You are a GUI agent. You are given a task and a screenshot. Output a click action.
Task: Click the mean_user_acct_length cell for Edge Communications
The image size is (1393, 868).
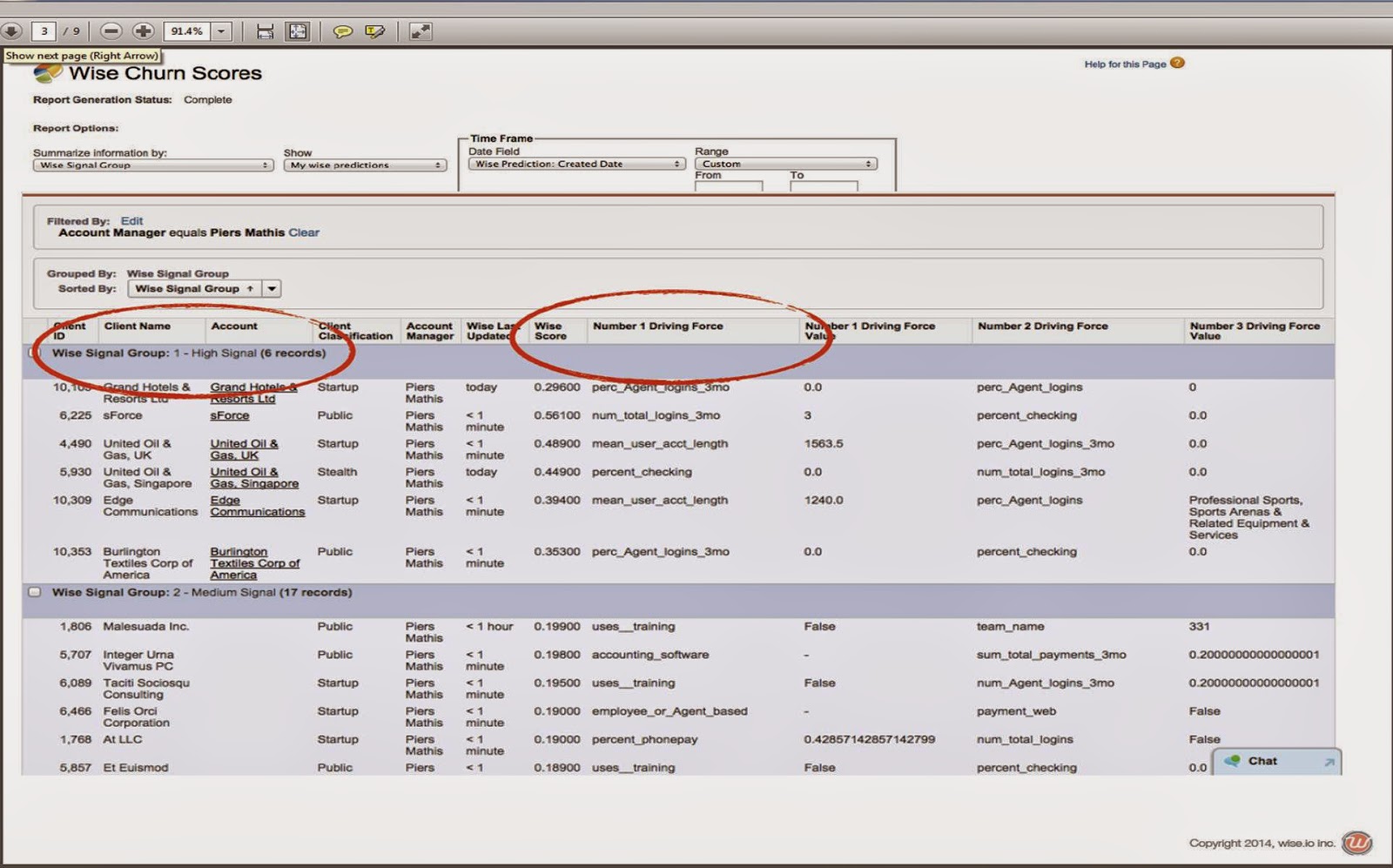click(660, 500)
